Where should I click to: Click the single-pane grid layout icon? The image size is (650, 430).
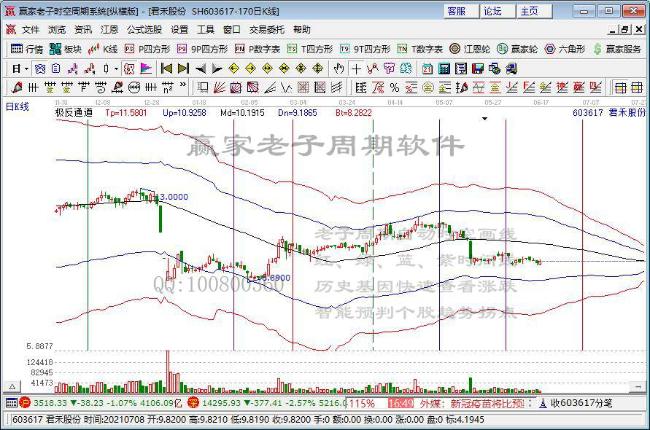tap(620, 87)
